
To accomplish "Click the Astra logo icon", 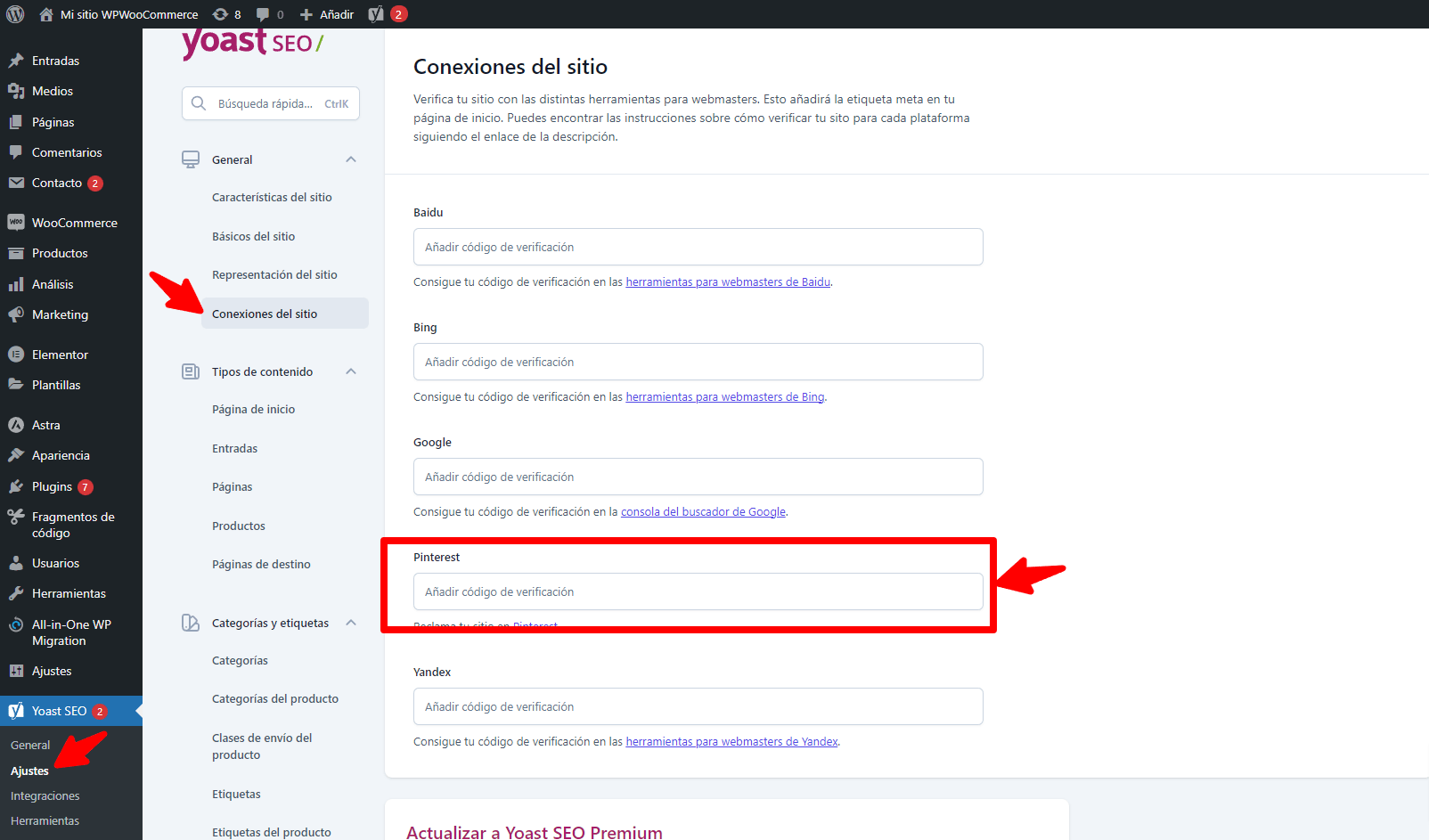I will pos(16,425).
